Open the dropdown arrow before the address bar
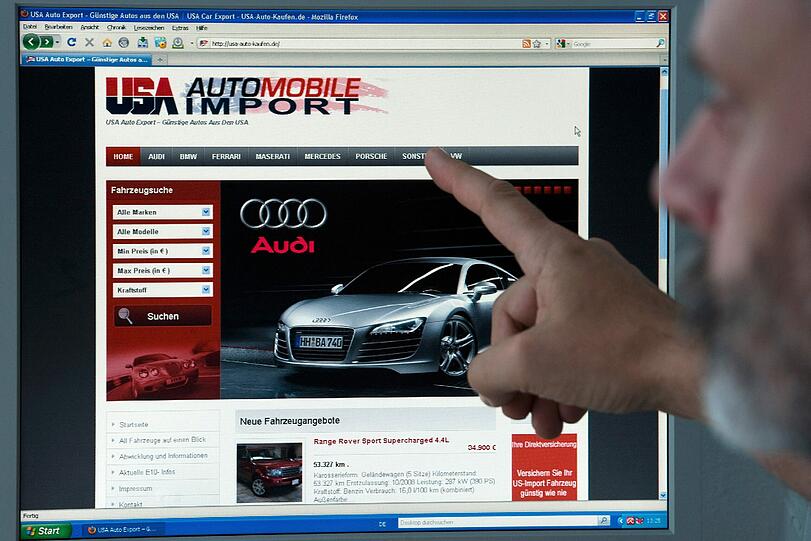 point(192,43)
